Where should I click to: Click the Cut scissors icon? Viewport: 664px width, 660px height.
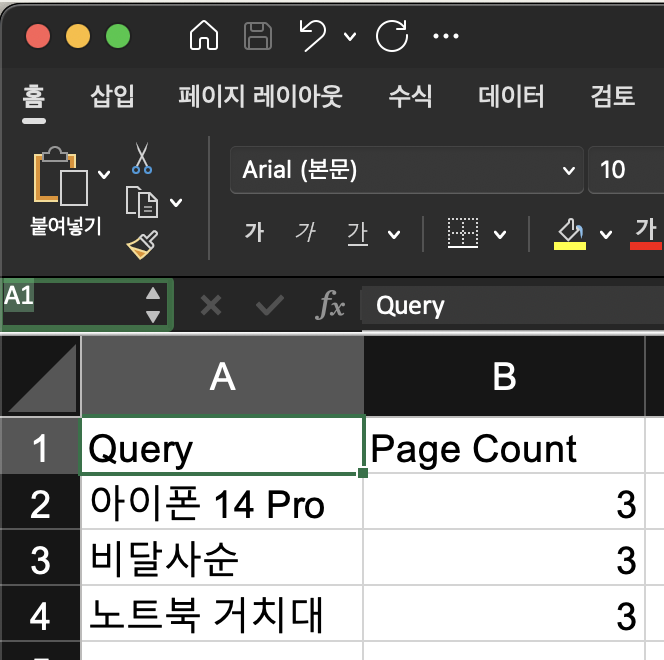click(142, 158)
